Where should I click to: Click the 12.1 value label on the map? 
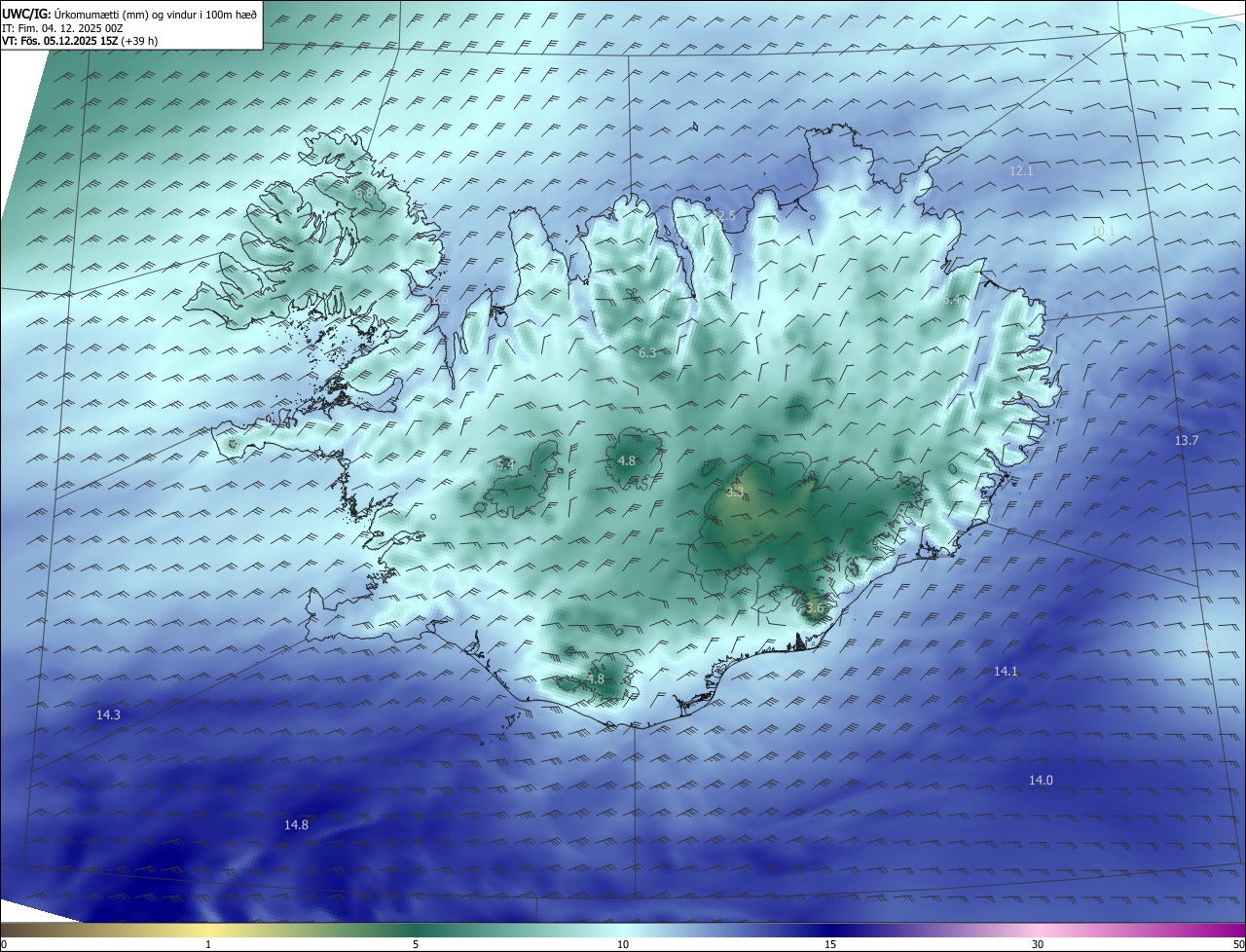pos(1021,170)
